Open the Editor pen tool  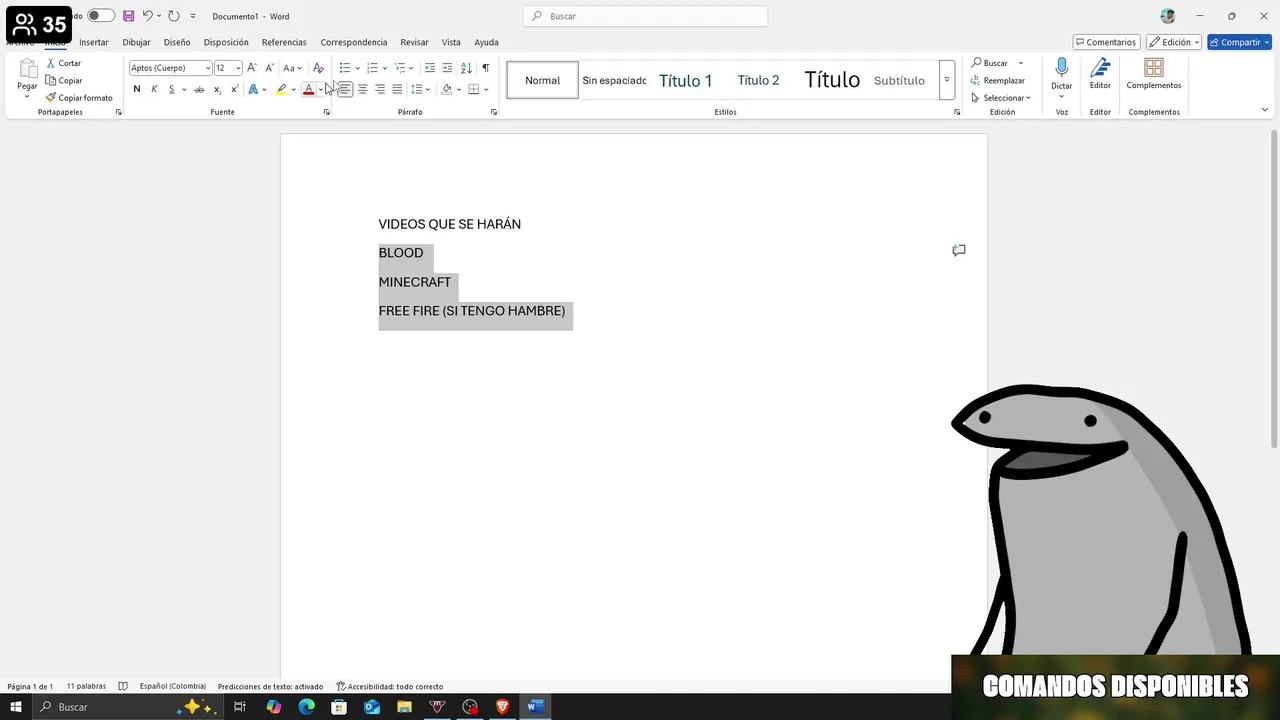click(1100, 74)
